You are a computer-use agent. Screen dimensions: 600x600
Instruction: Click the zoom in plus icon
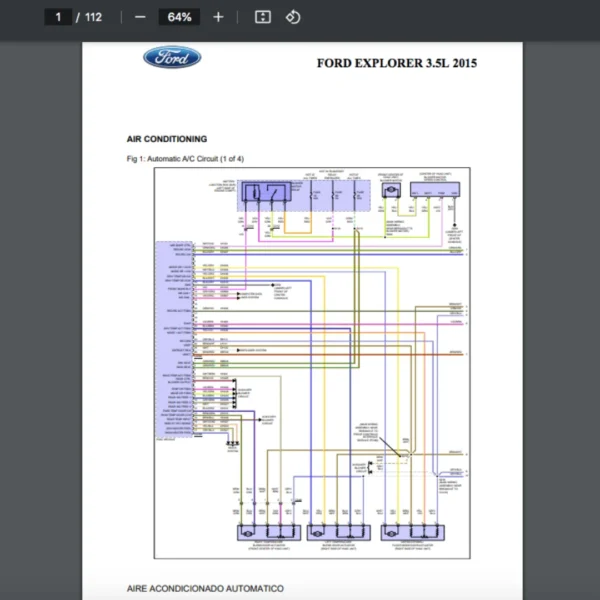[218, 17]
